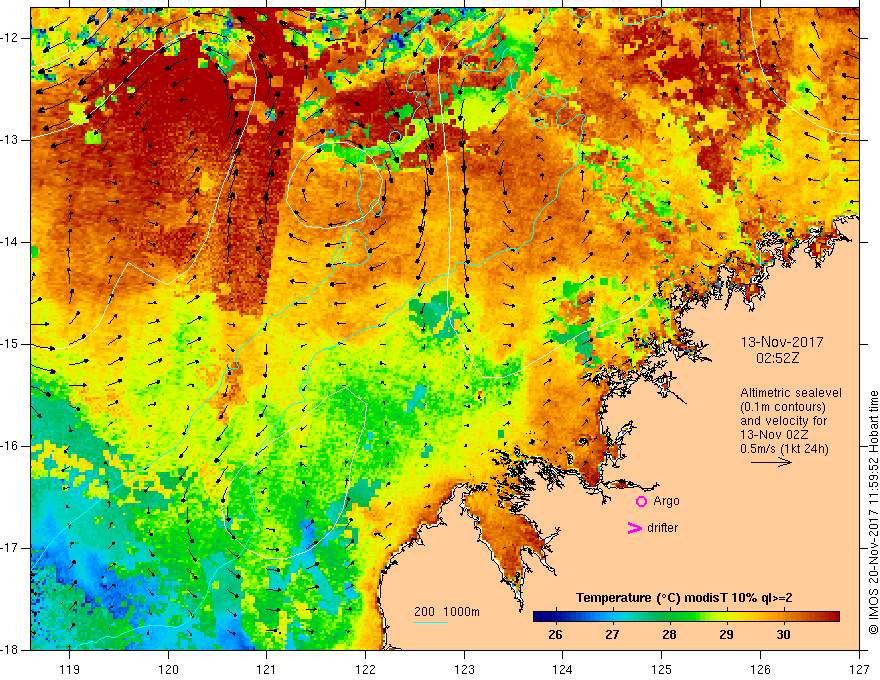Click longitude axis label 125
This screenshot has height=680, width=880.
coord(662,669)
